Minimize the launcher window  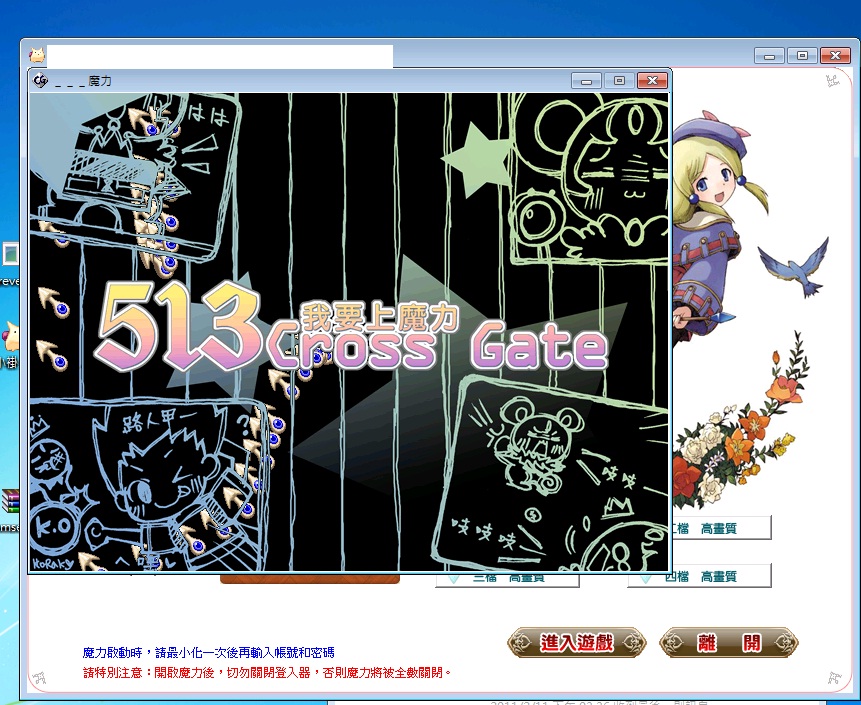768,55
